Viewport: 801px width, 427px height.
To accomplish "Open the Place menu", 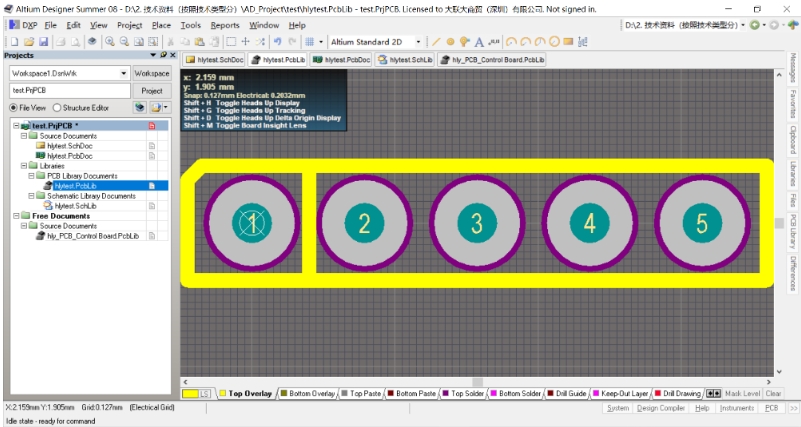I will pos(161,25).
